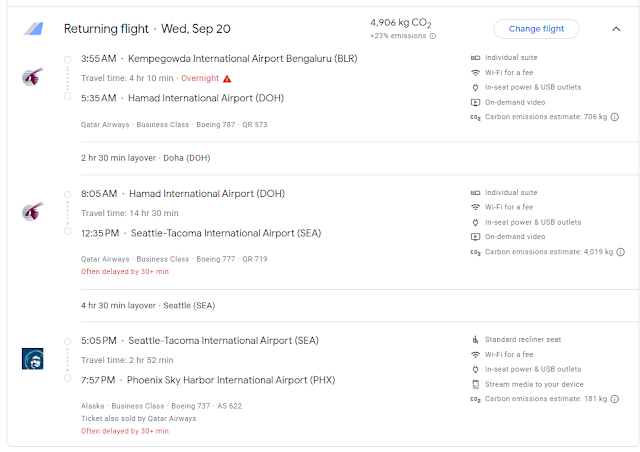Click CO2 icon beside 706 kg estimate
The image size is (640, 452).
pyautogui.click(x=475, y=117)
